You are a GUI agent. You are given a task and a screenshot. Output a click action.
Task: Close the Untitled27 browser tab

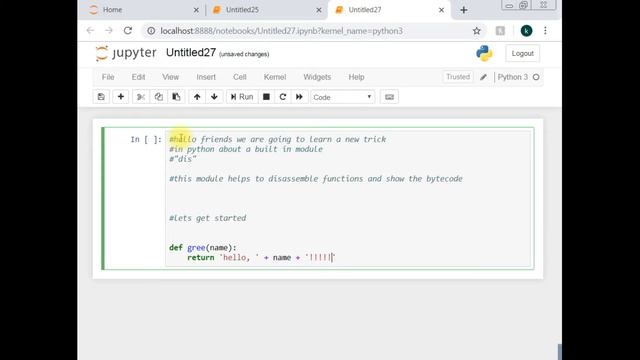[441, 10]
